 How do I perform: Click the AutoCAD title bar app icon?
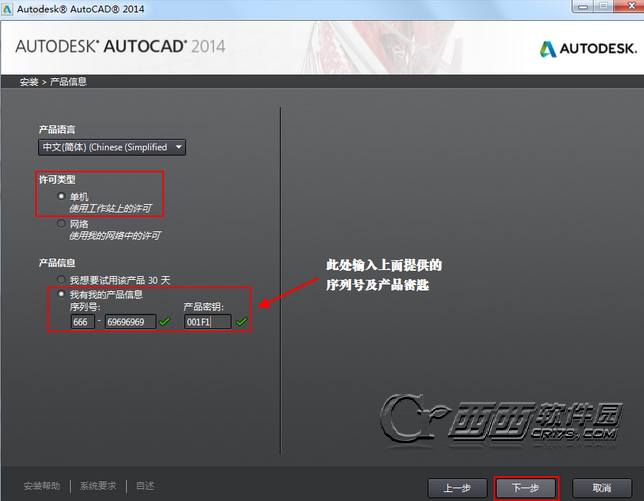click(7, 9)
